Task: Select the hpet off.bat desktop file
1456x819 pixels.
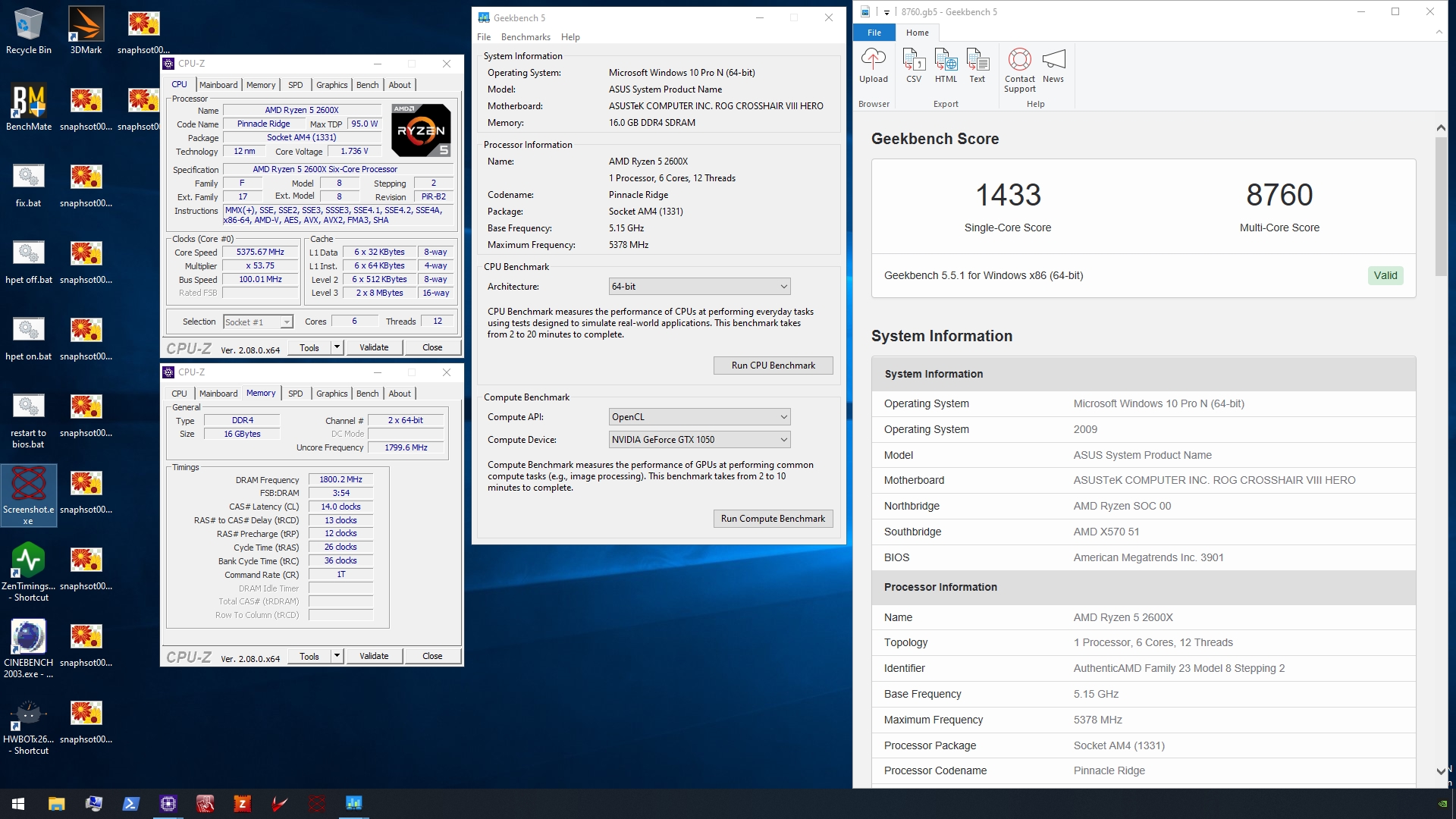Action: (x=29, y=261)
